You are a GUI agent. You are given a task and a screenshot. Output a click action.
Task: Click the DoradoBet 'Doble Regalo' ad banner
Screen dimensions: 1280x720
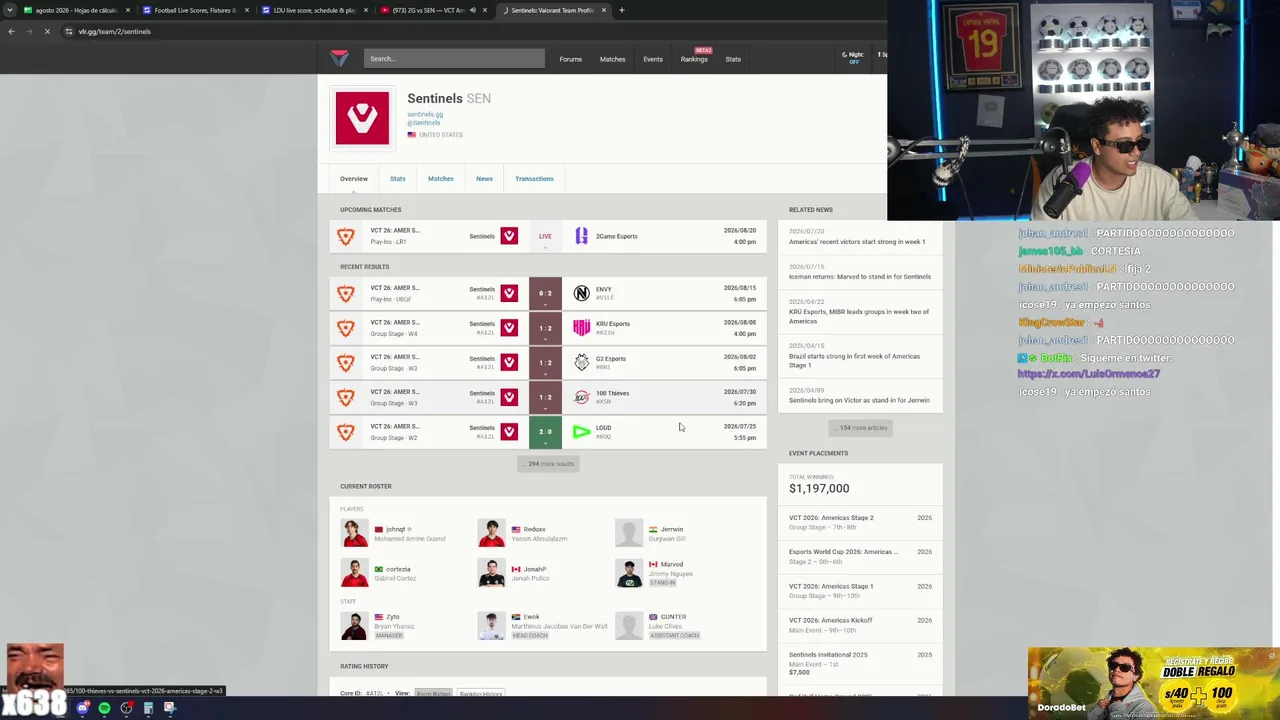[x=1153, y=683]
